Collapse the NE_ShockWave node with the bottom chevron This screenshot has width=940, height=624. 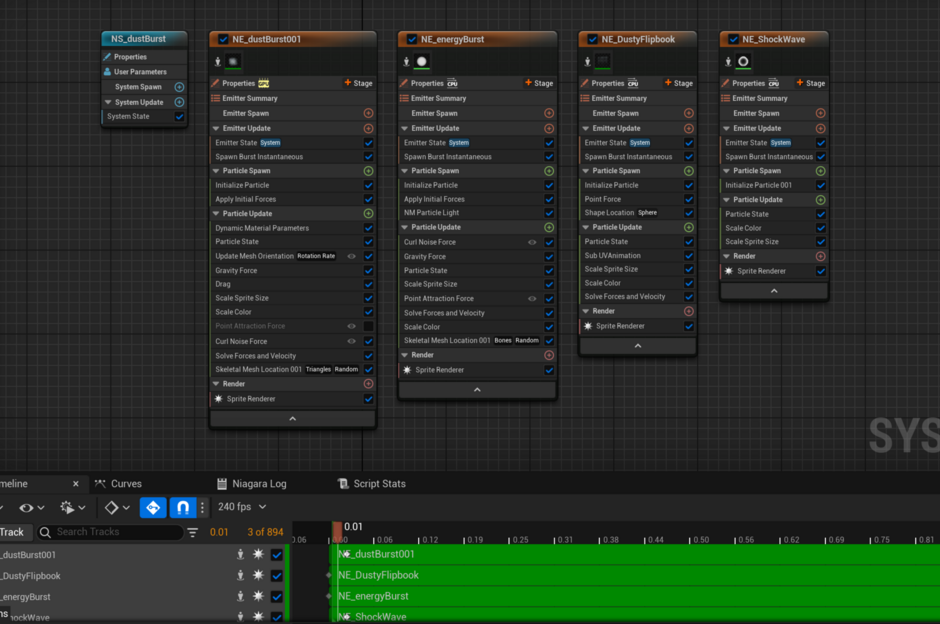[x=774, y=291]
